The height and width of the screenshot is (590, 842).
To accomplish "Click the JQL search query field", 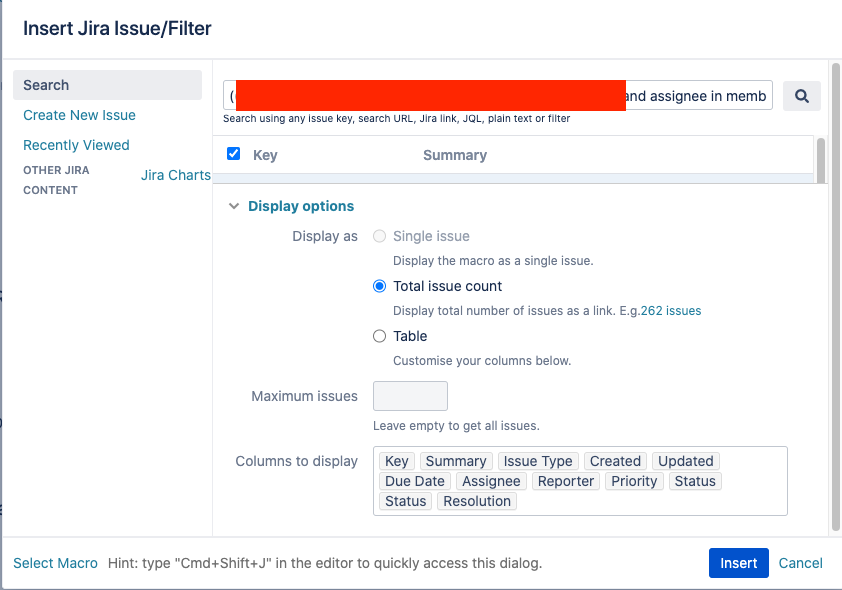I will (498, 96).
